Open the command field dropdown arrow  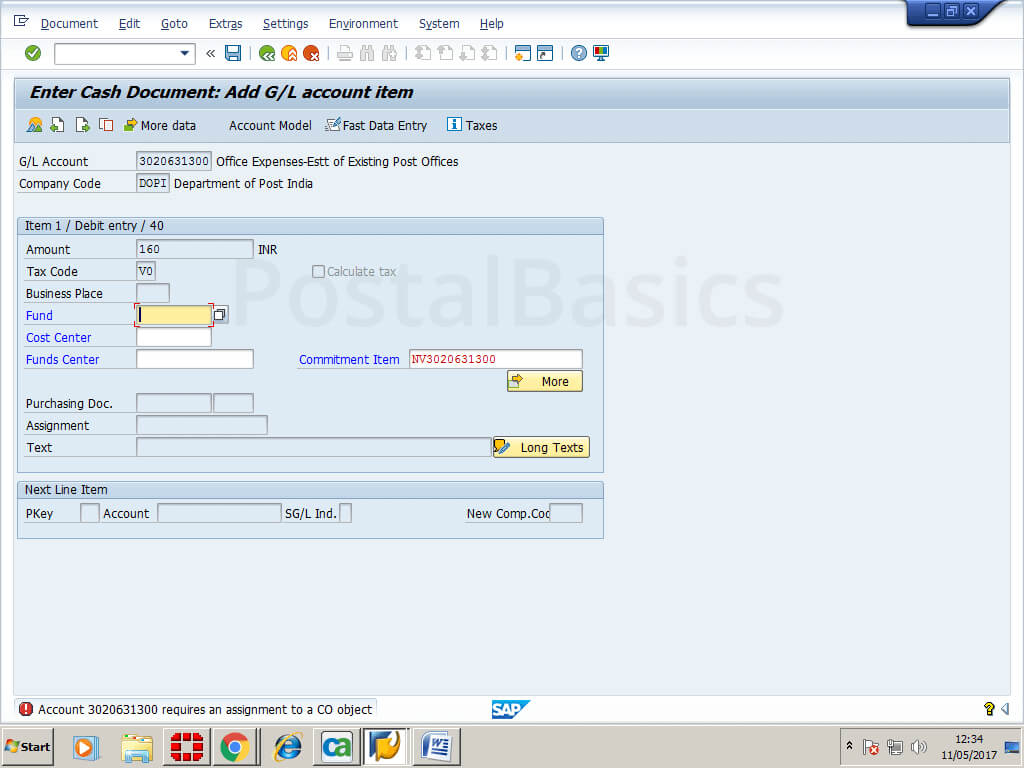[x=184, y=53]
